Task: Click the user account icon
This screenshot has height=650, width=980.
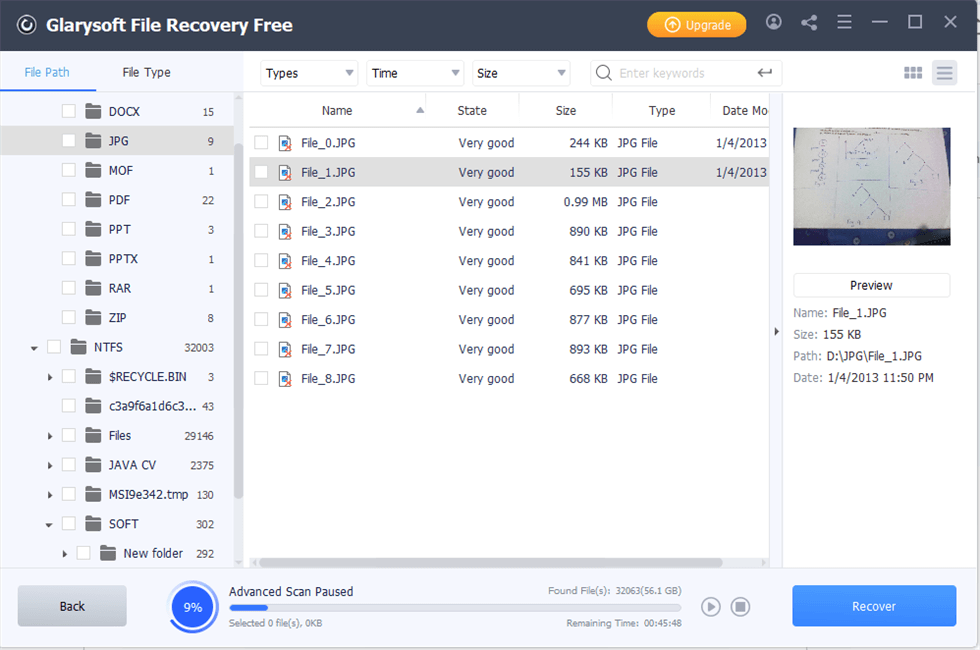Action: click(773, 22)
